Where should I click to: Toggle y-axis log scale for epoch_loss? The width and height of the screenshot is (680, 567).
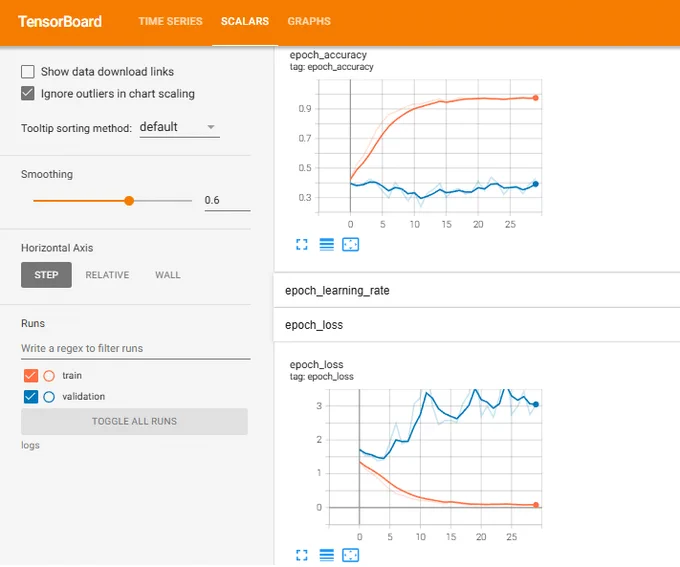coord(327,555)
